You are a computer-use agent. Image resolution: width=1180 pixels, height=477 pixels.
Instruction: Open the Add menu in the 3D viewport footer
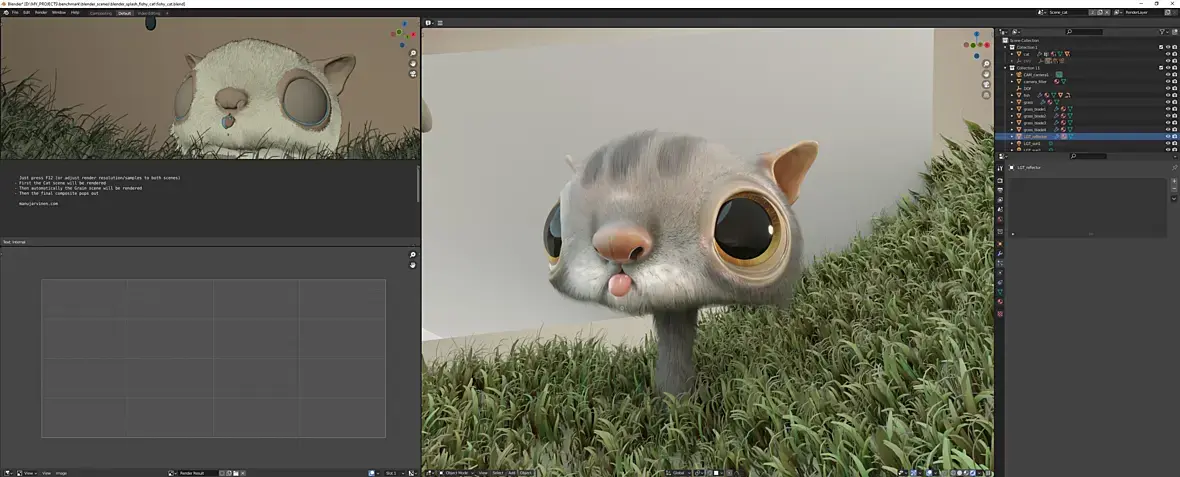(x=512, y=473)
